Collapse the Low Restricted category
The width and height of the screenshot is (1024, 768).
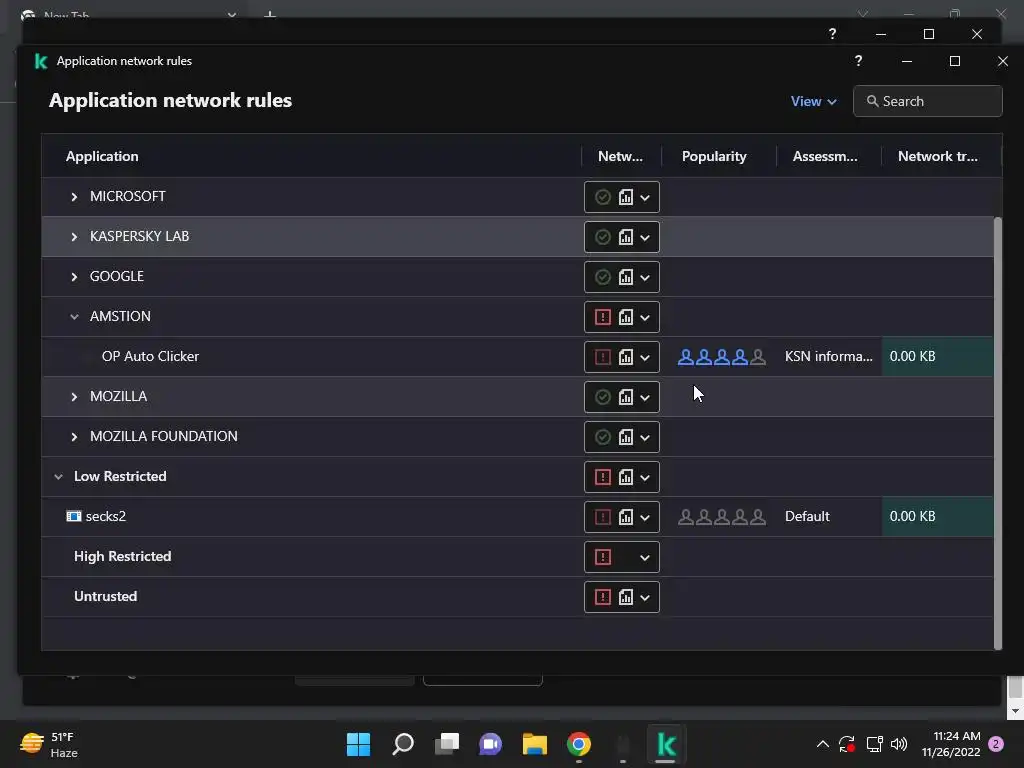click(x=58, y=477)
